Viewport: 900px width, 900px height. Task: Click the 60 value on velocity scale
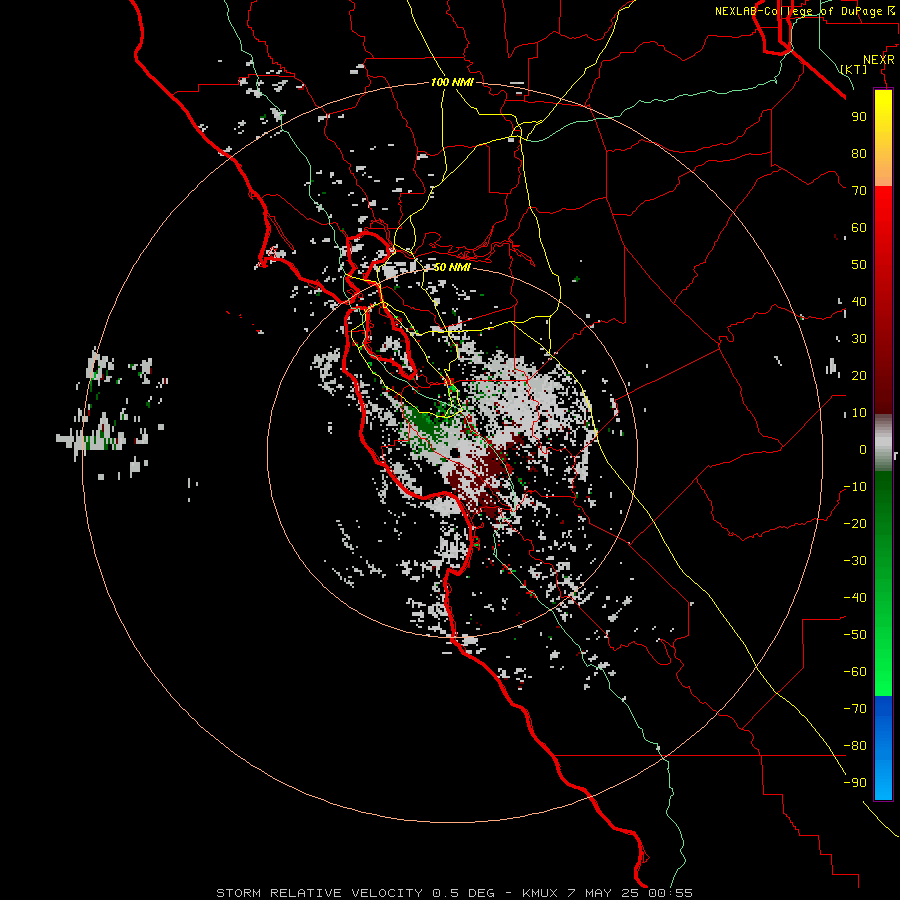859,227
